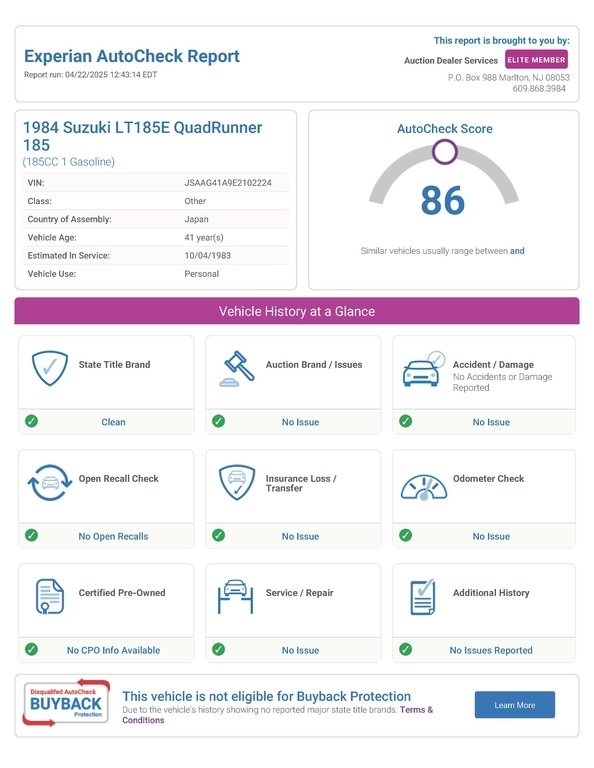Image resolution: width=594 pixels, height=768 pixels.
Task: Click the Additional History checklist icon
Action: click(423, 597)
